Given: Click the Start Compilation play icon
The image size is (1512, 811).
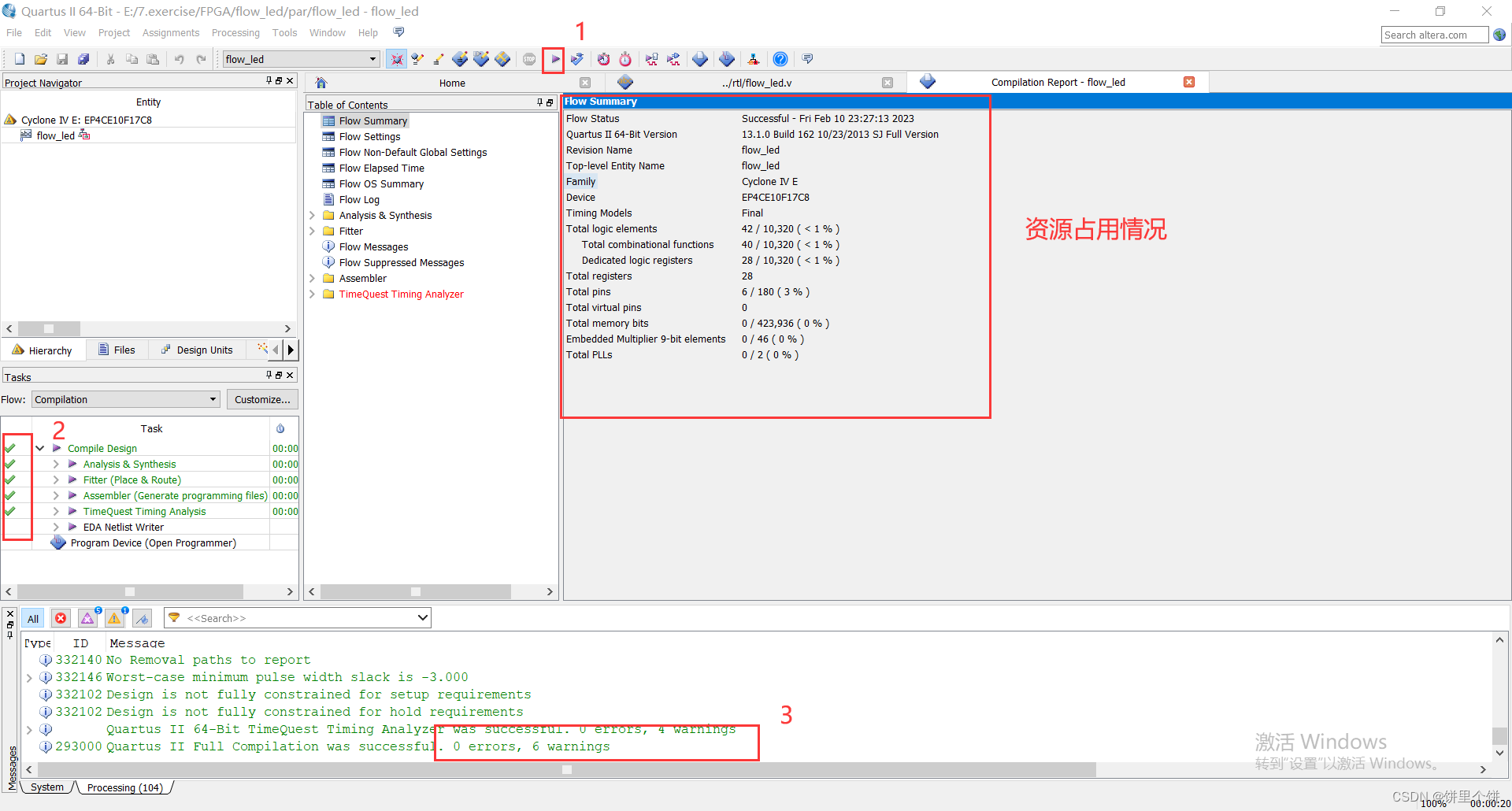Looking at the screenshot, I should coord(555,59).
